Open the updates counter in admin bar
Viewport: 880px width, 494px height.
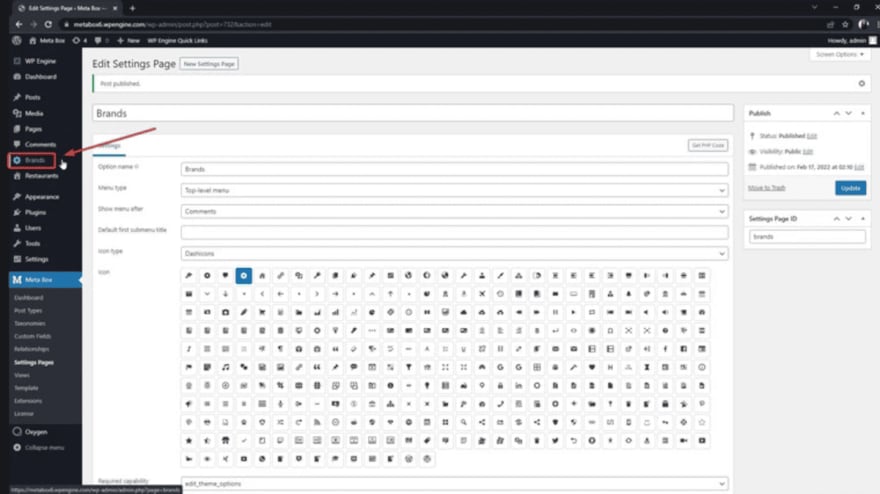[79, 40]
